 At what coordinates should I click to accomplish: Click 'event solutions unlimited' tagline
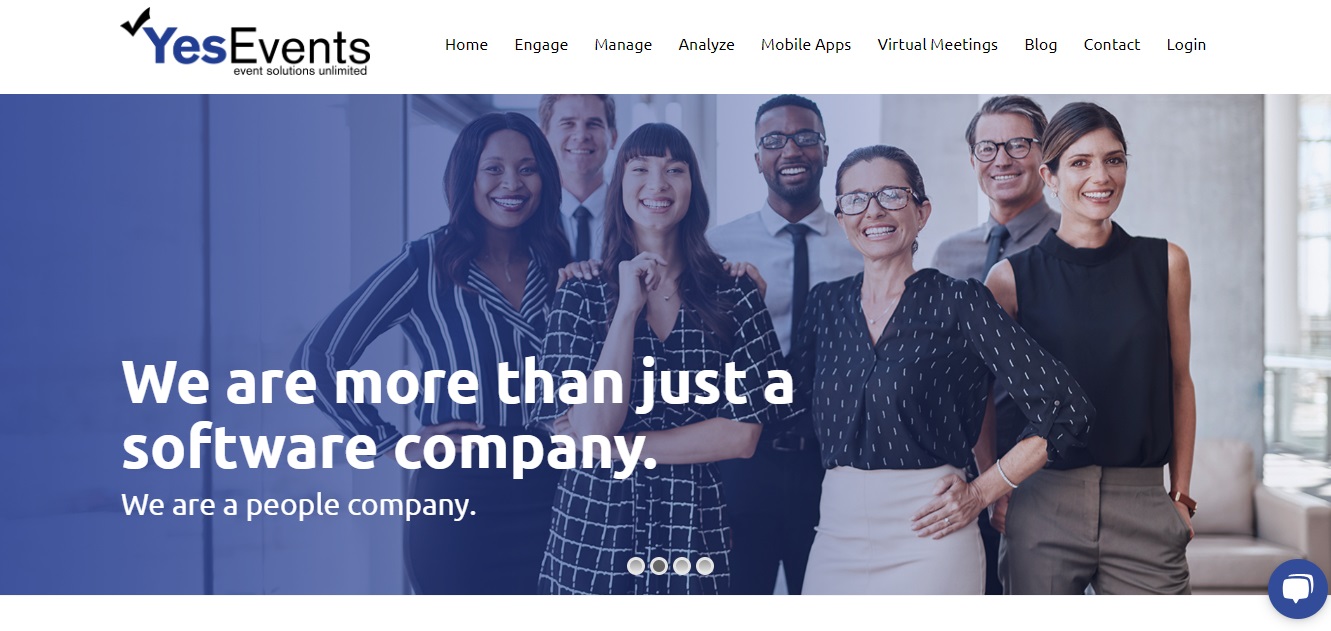click(x=301, y=71)
